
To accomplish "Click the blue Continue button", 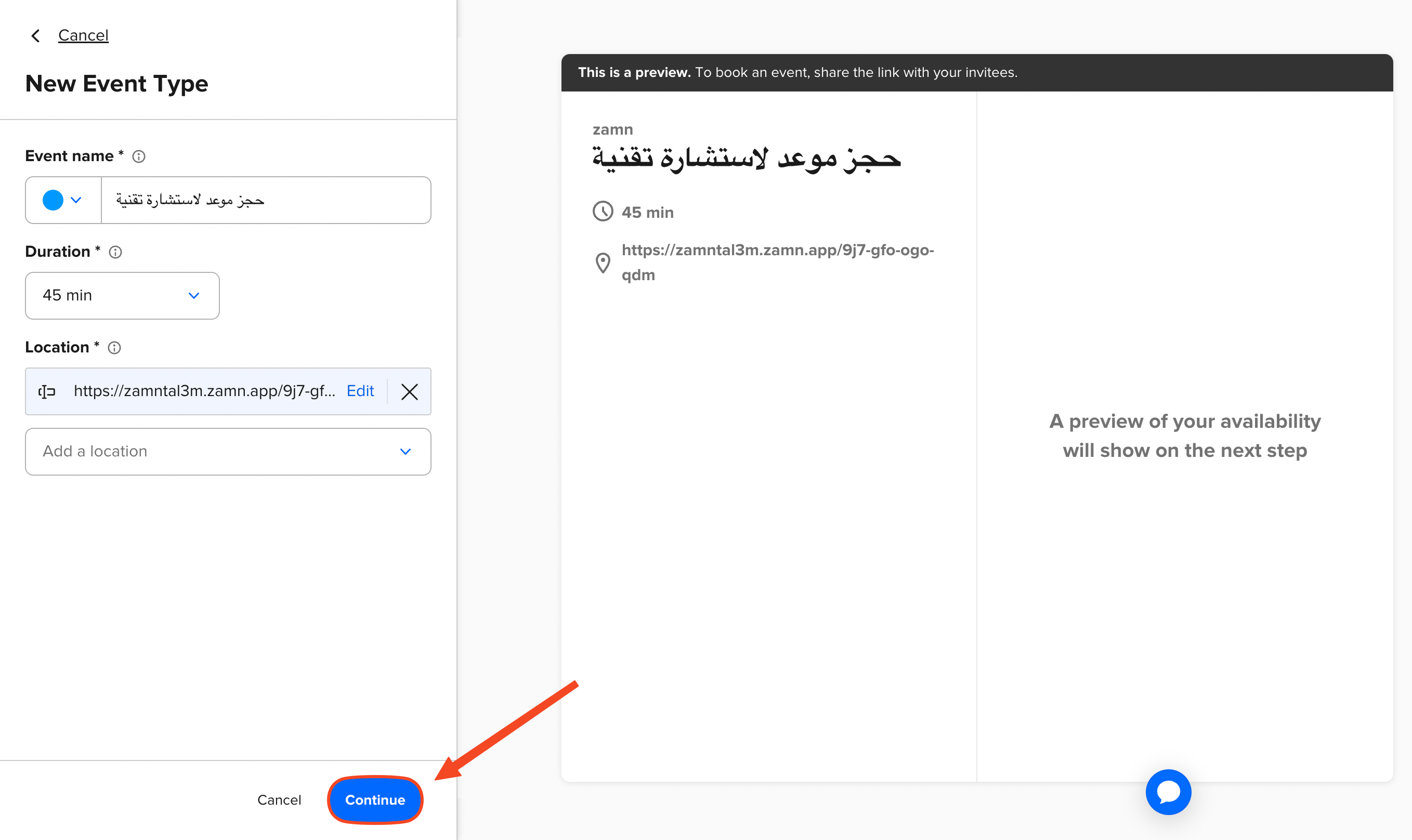I will coord(375,799).
